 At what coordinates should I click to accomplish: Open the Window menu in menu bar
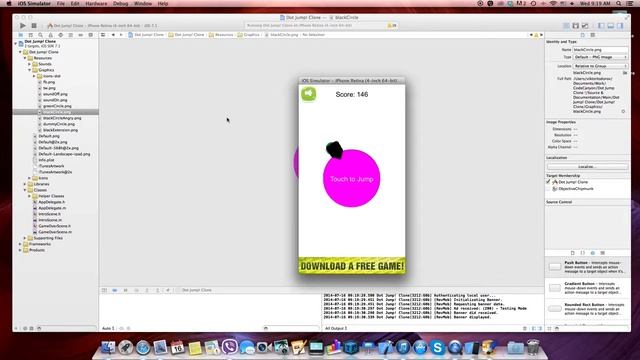pos(143,4)
